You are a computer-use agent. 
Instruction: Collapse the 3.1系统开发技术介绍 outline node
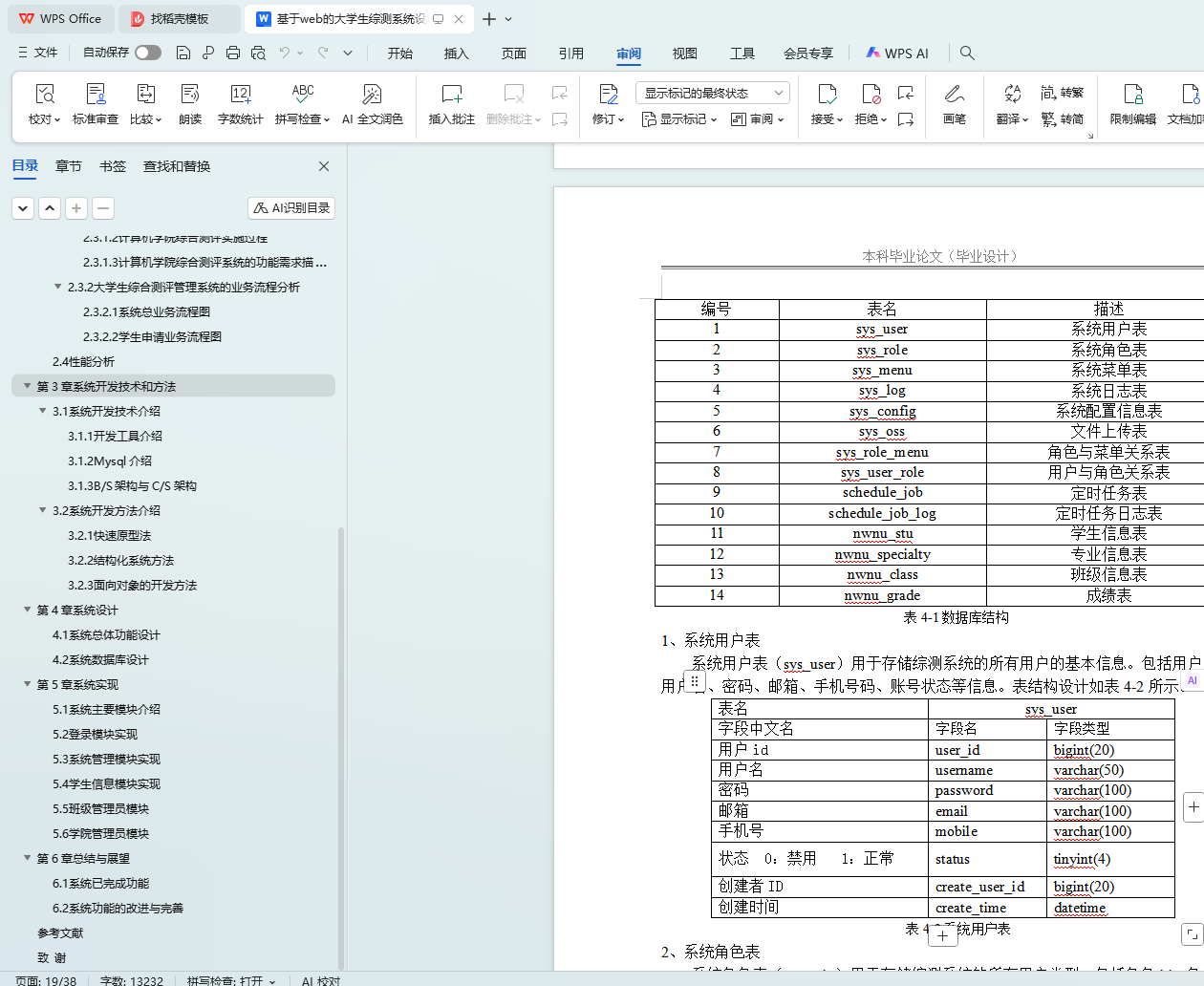[43, 411]
